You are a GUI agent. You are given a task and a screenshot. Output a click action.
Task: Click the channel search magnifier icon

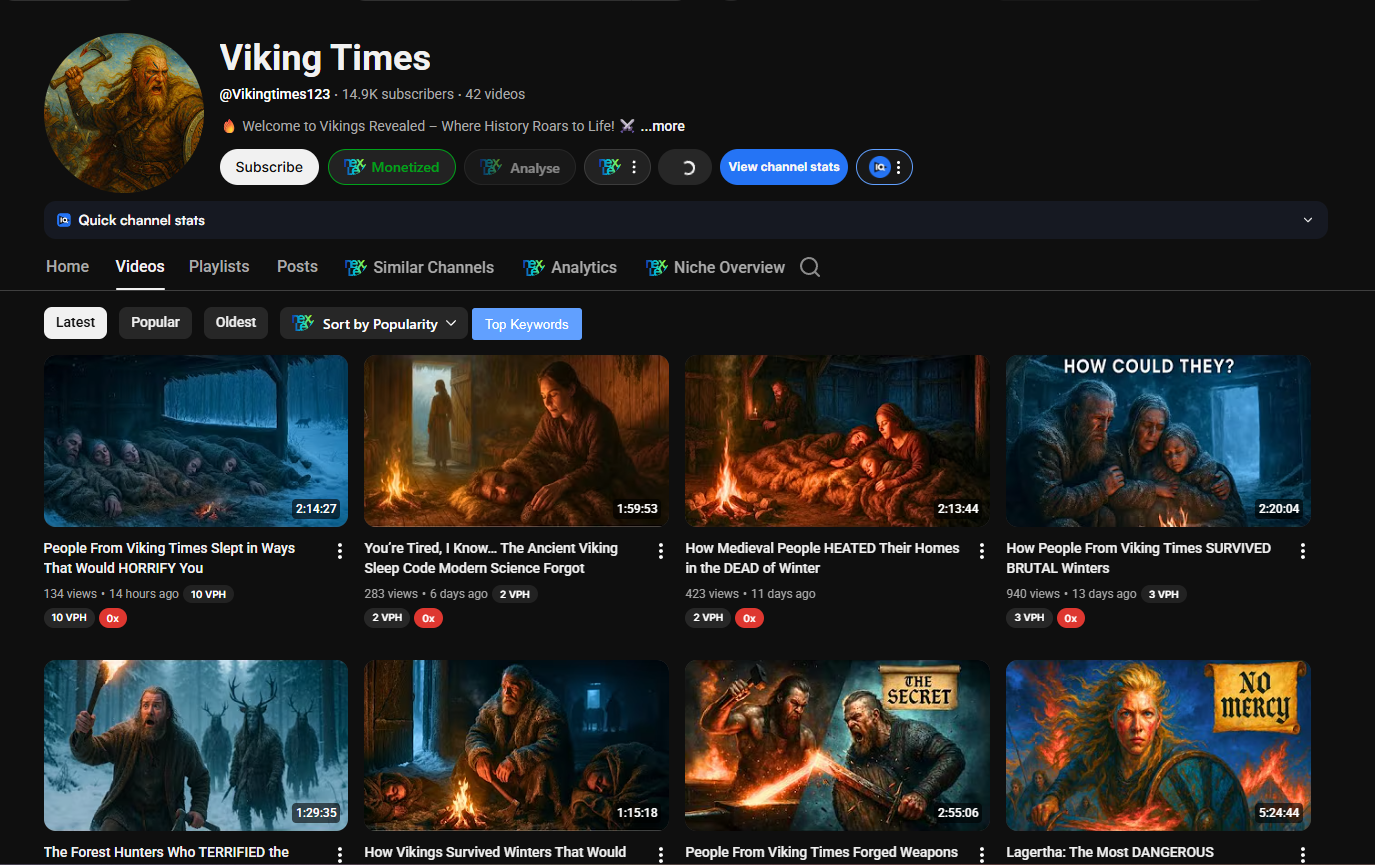(810, 267)
